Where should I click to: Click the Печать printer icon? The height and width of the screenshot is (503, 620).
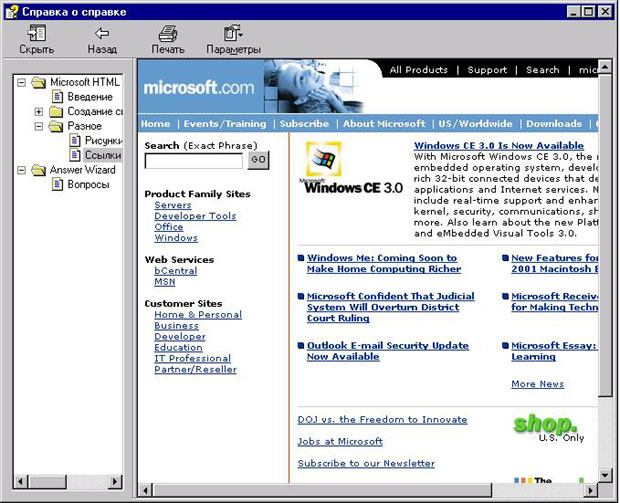point(168,33)
